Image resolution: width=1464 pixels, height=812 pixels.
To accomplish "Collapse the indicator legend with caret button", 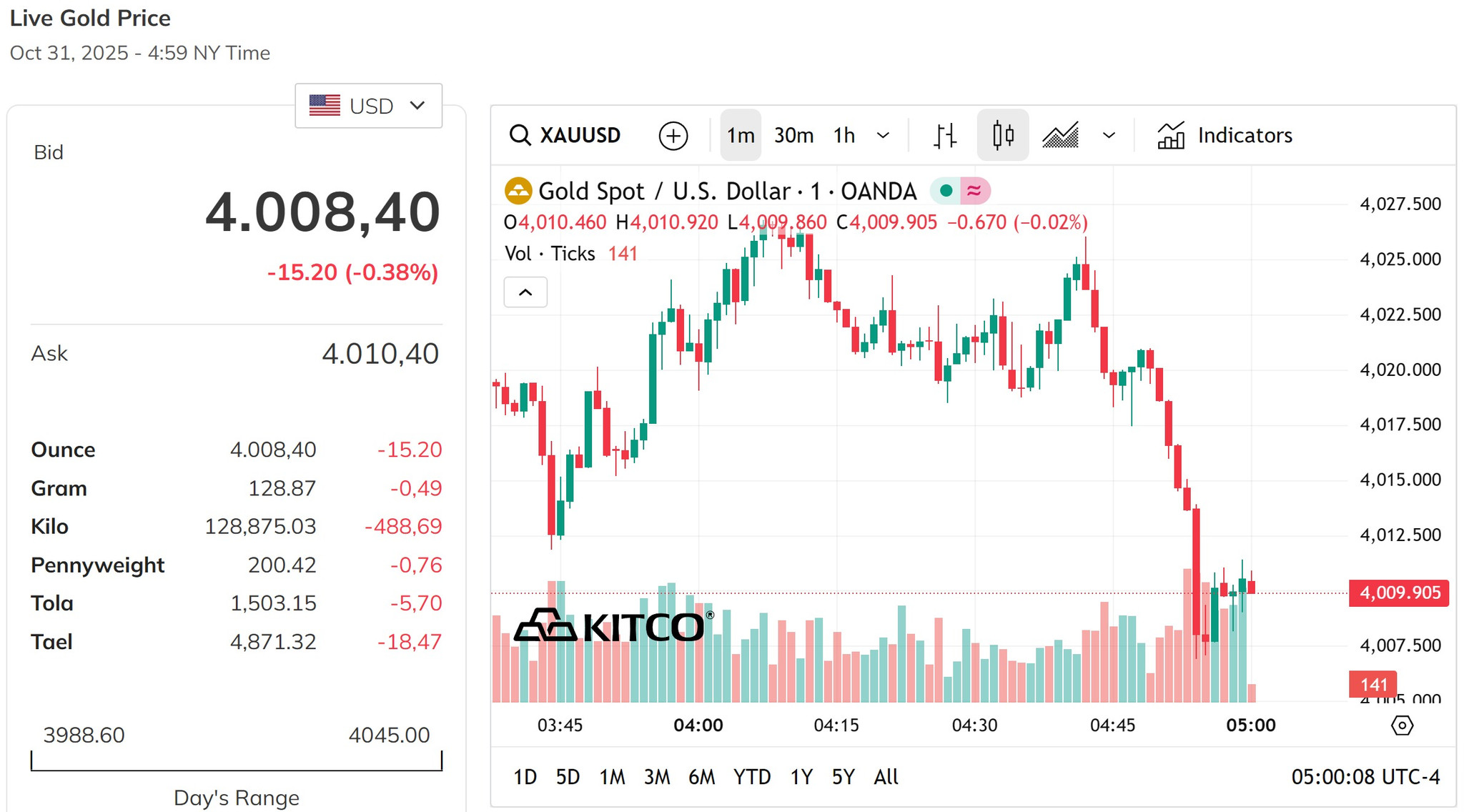I will (525, 292).
